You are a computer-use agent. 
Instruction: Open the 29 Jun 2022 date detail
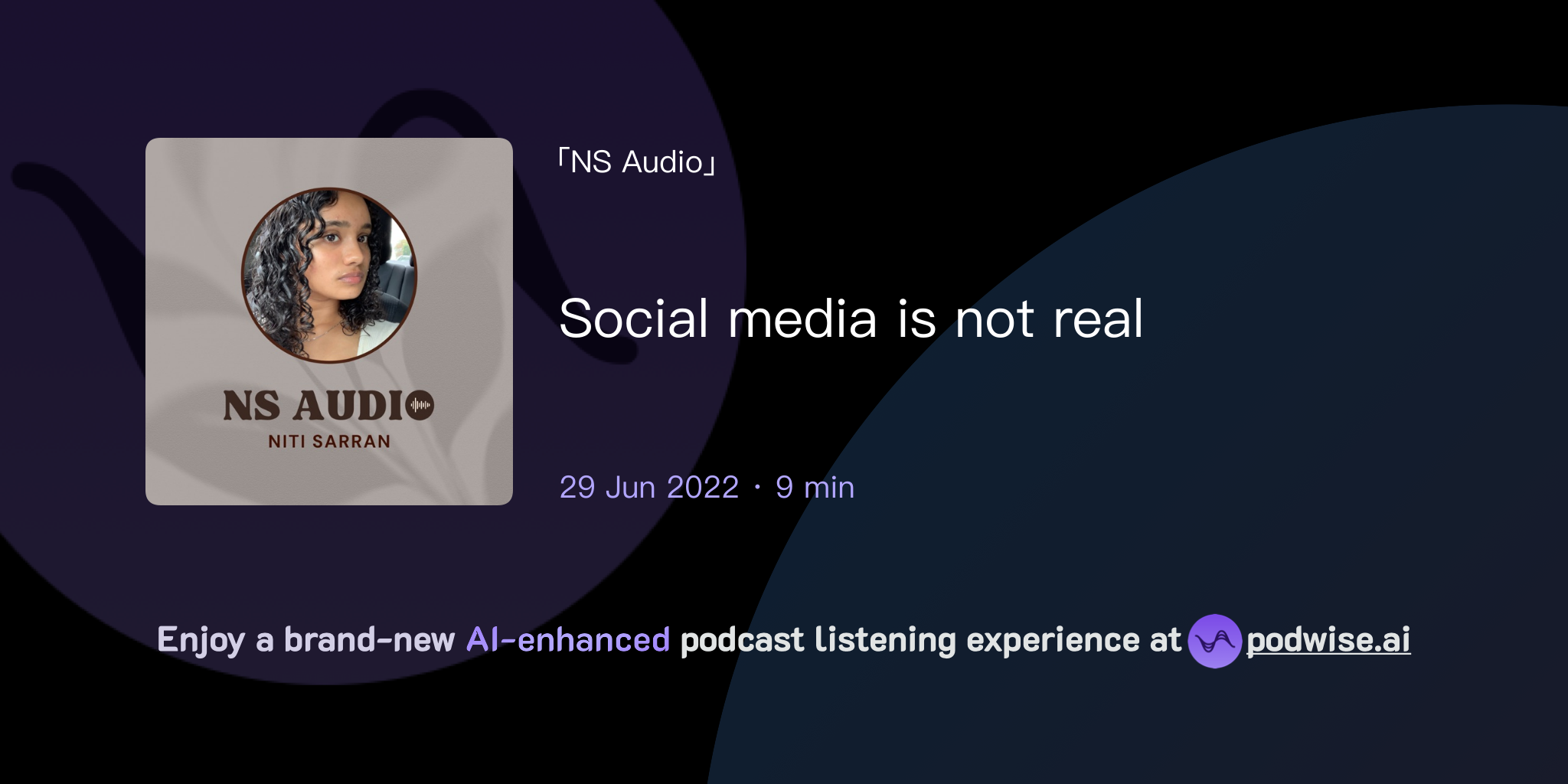click(x=645, y=487)
